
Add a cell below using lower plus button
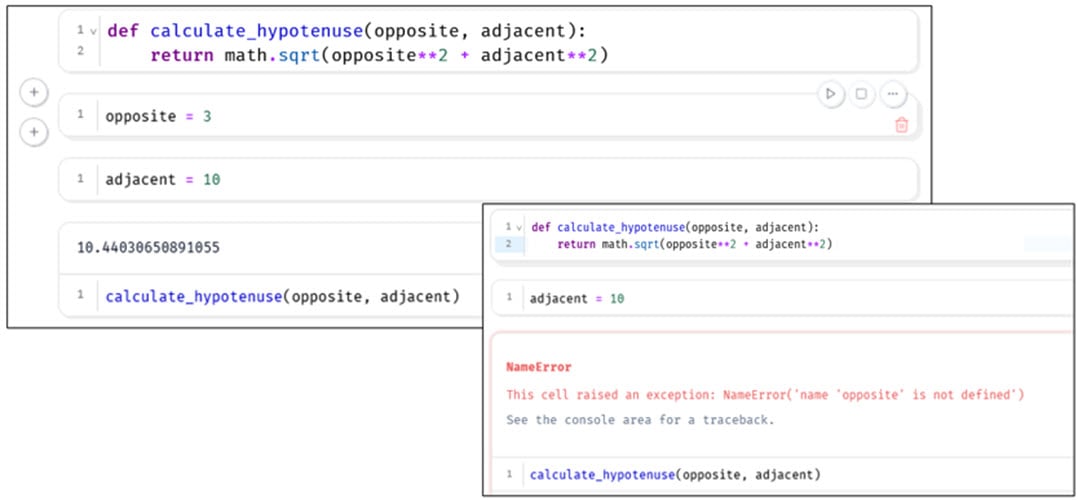point(34,131)
